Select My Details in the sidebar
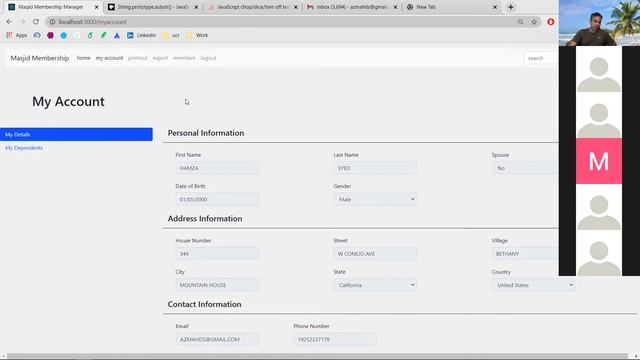The image size is (640, 360). pos(76,134)
